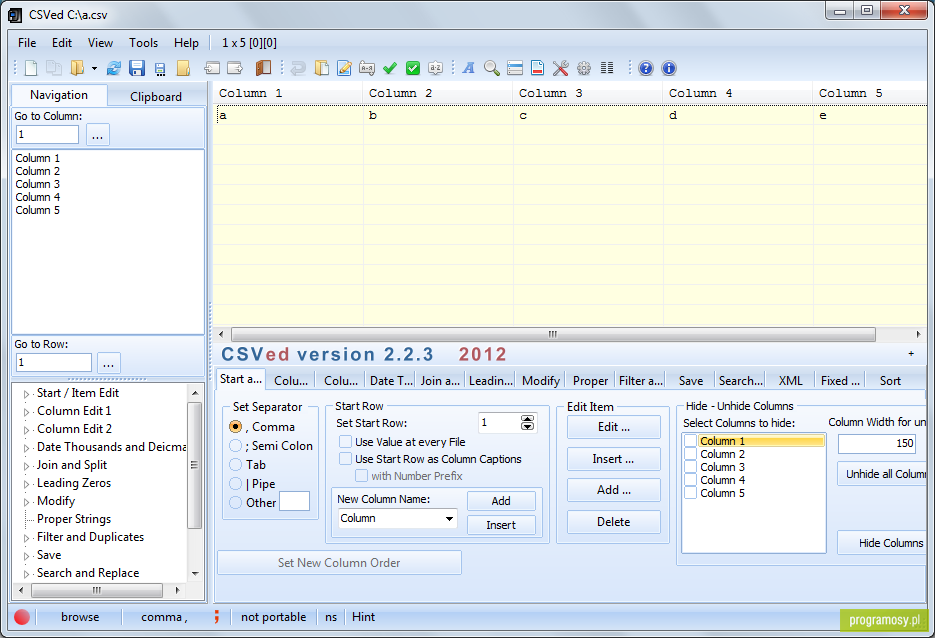Switch to the Sort tab
Viewport: 935px width, 638px height.
(x=890, y=381)
